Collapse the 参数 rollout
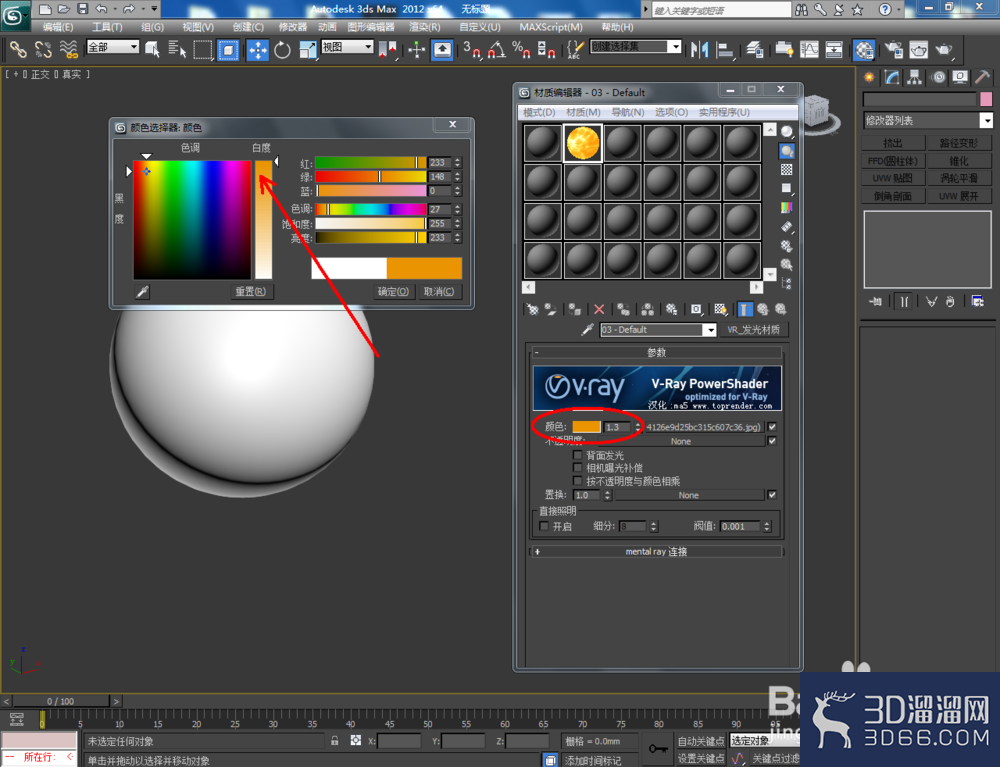This screenshot has height=767, width=1000. point(656,352)
